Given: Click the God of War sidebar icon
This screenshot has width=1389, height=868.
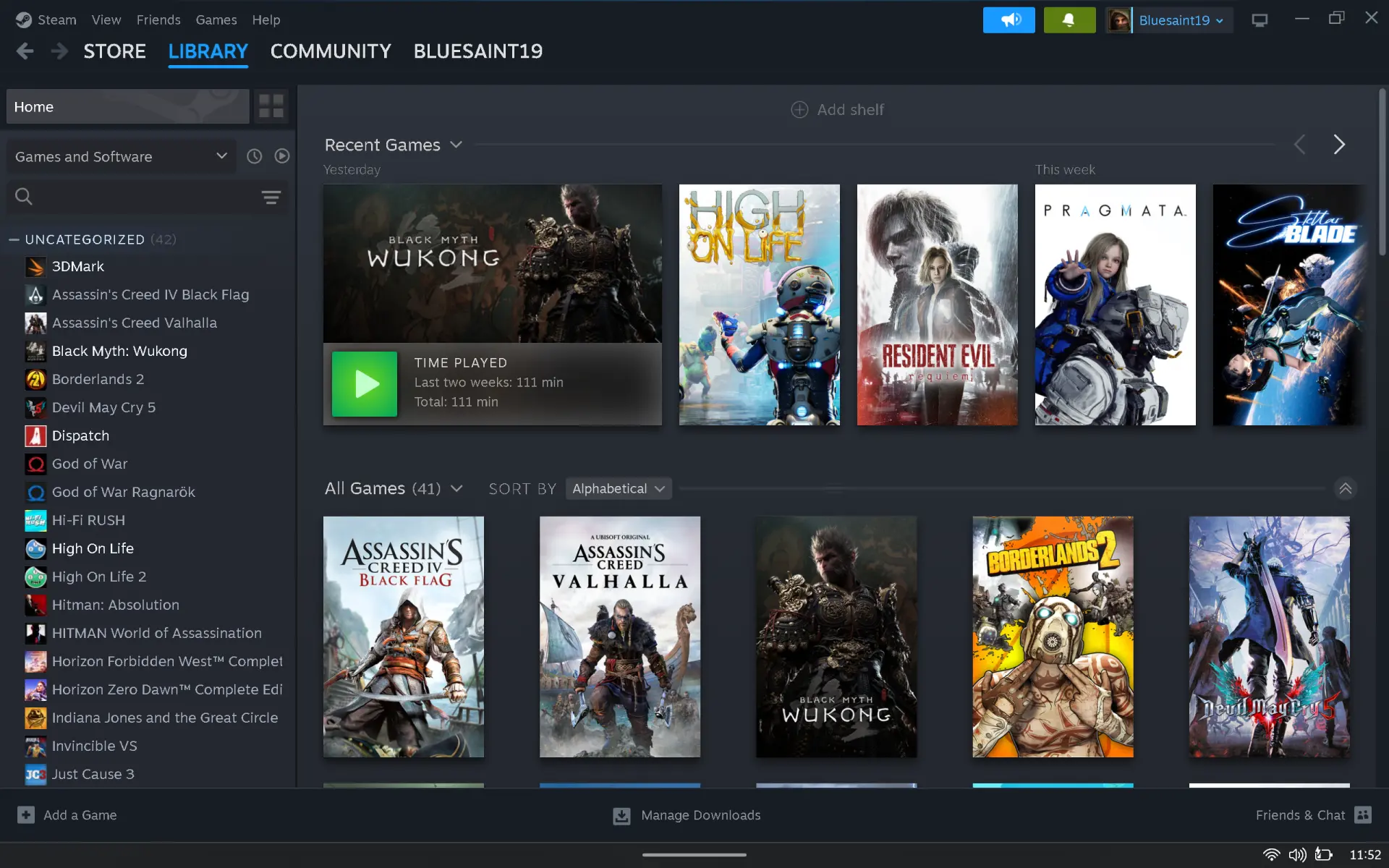Looking at the screenshot, I should click(x=35, y=464).
